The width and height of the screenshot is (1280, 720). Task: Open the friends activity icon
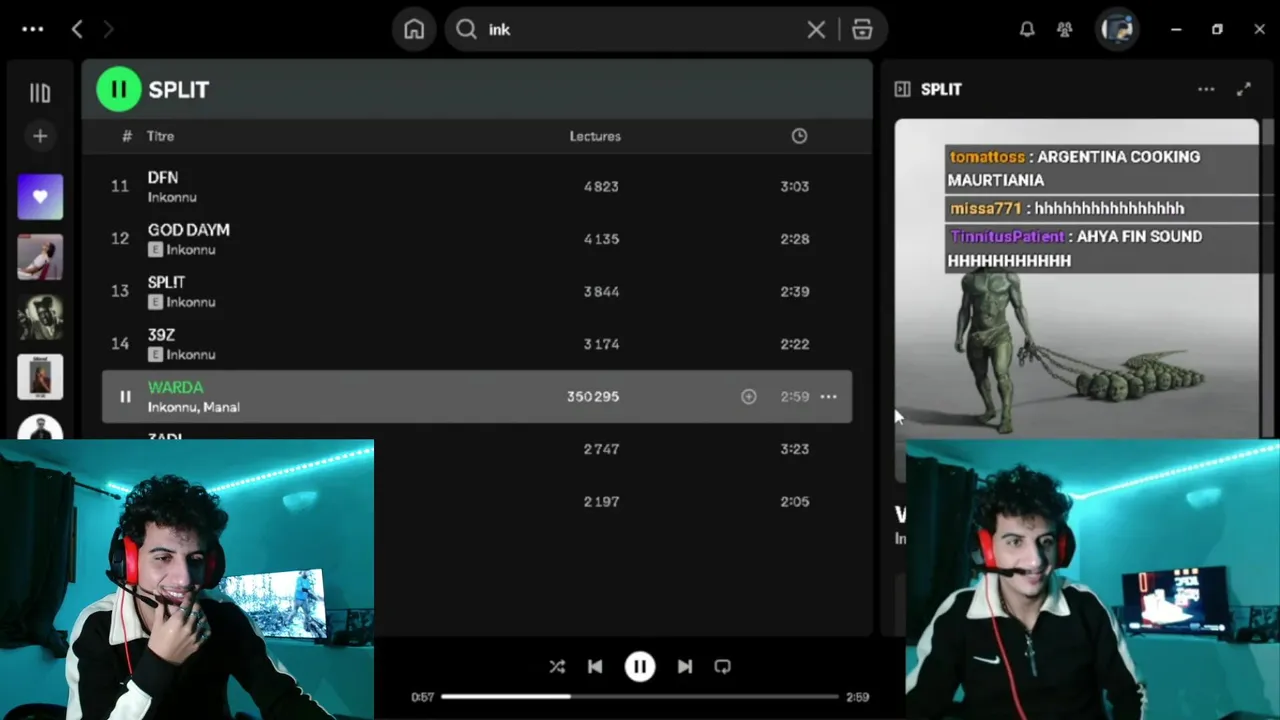tap(1065, 29)
